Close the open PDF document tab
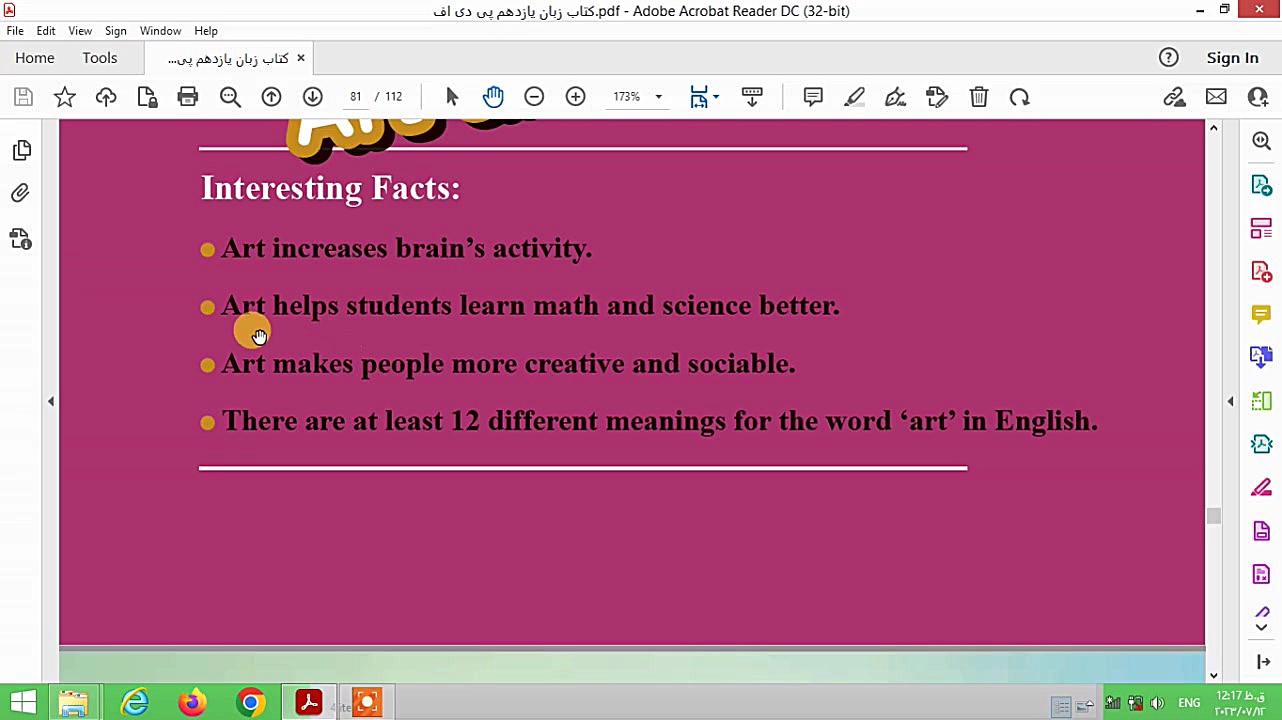 point(300,59)
